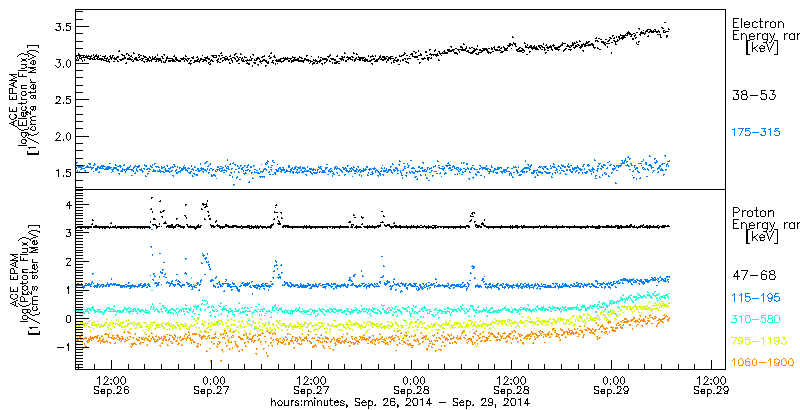800x410 pixels.
Task: Click the "0:00 Sep.27" time axis label
Action: click(211, 386)
